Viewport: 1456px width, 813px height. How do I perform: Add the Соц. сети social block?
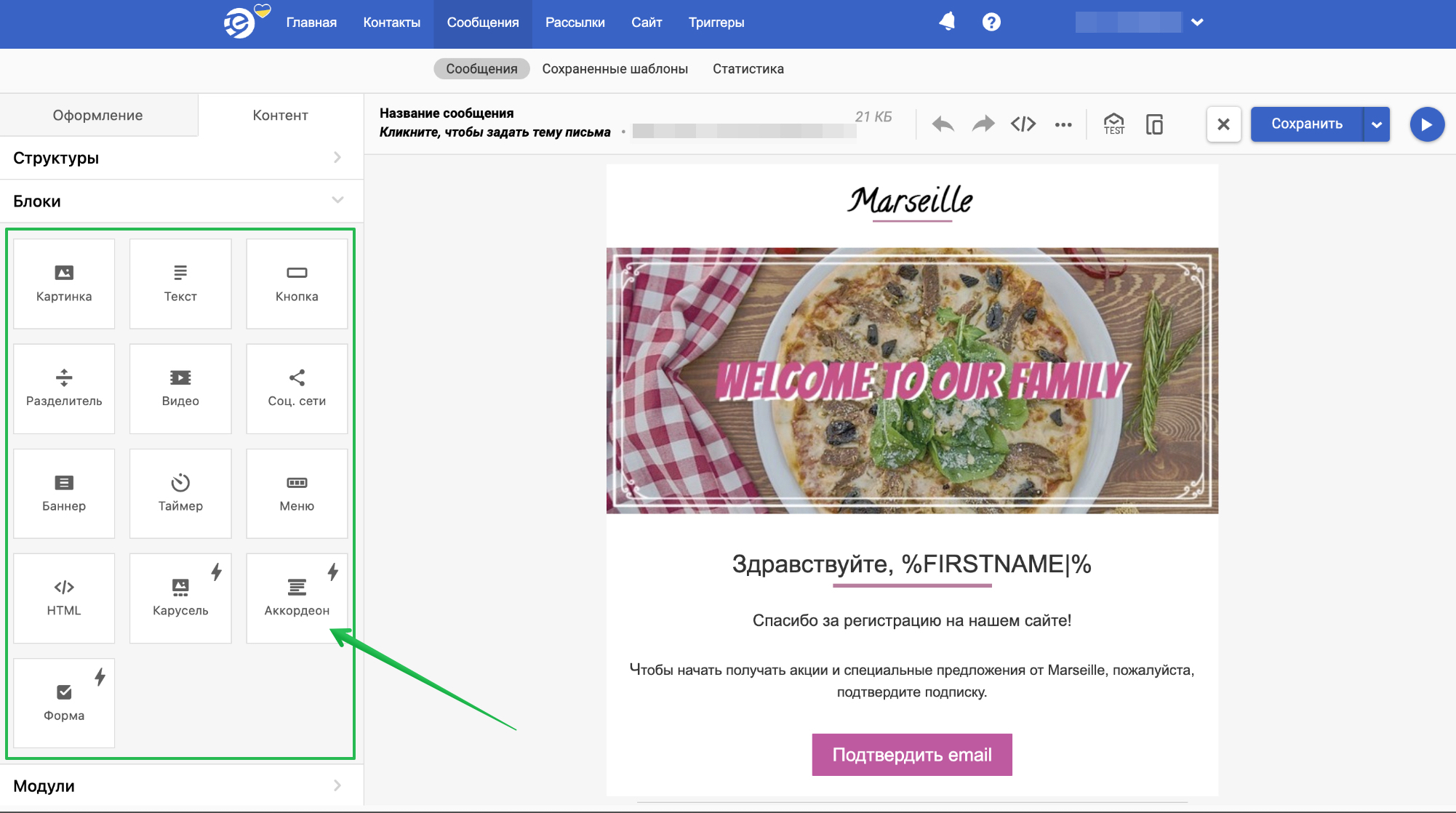pyautogui.click(x=297, y=388)
